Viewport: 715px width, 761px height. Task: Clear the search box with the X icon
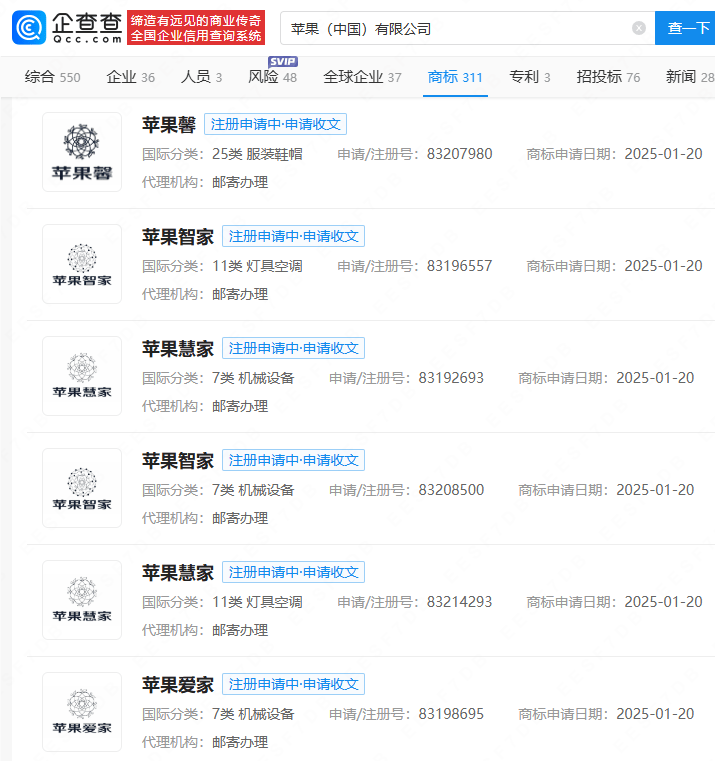pyautogui.click(x=639, y=28)
